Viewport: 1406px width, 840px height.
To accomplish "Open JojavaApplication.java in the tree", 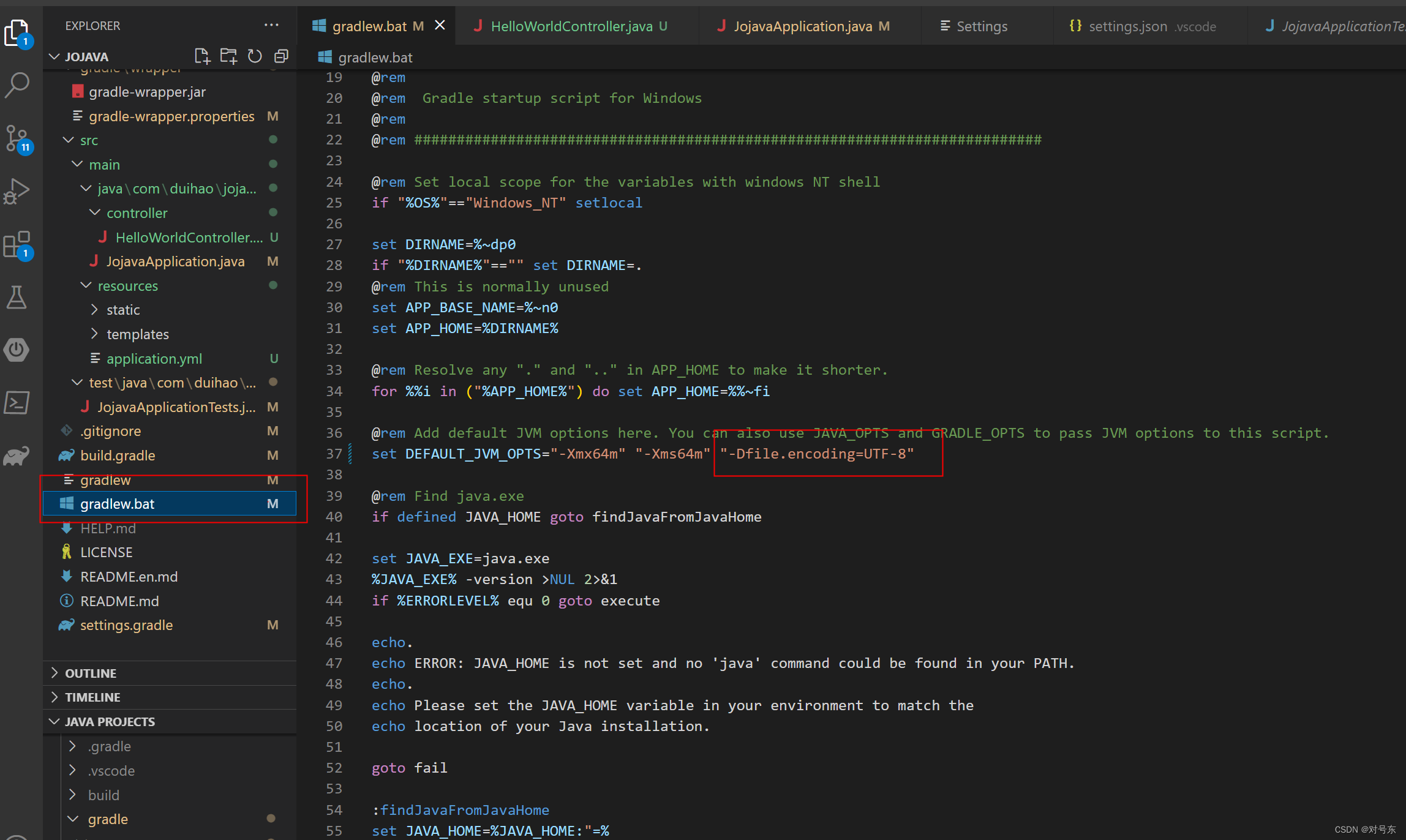I will click(170, 261).
